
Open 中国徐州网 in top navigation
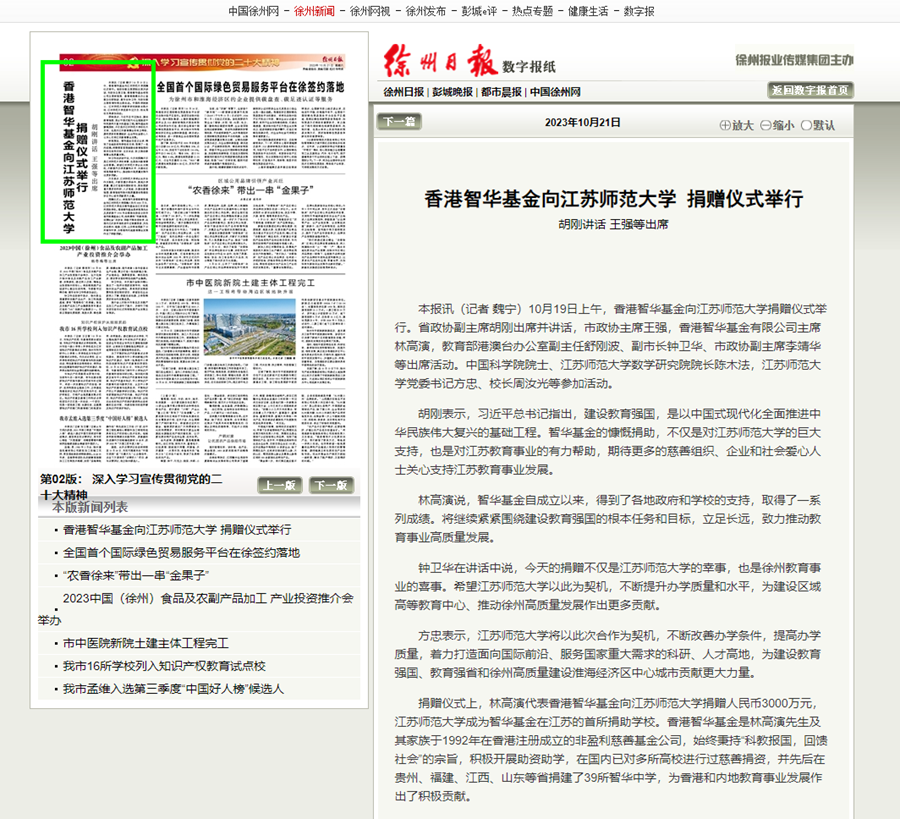pyautogui.click(x=253, y=11)
